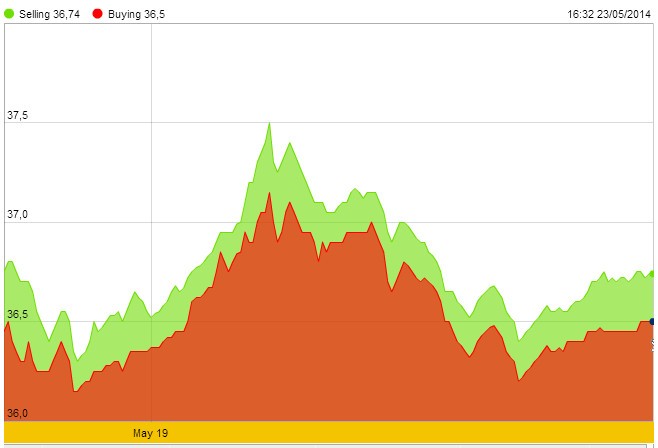658x448 pixels.
Task: Select the May 19 date label
Action: click(x=150, y=434)
